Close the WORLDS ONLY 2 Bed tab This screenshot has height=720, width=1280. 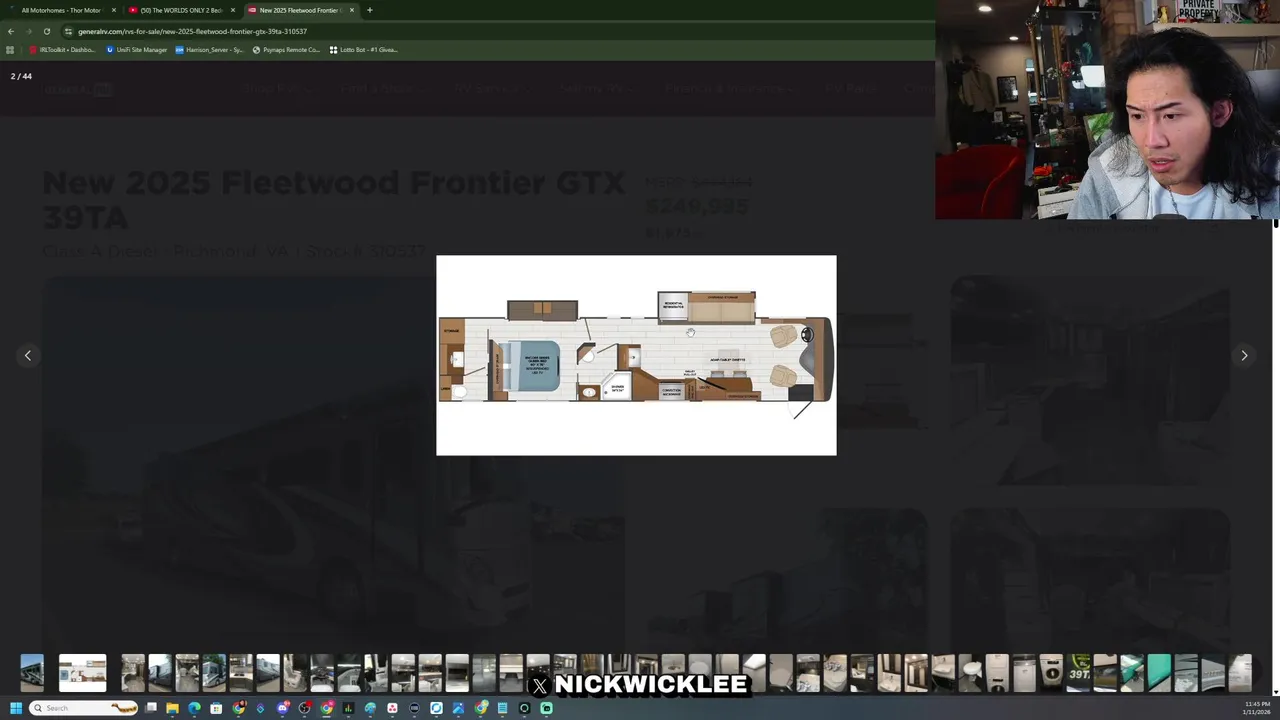232,10
